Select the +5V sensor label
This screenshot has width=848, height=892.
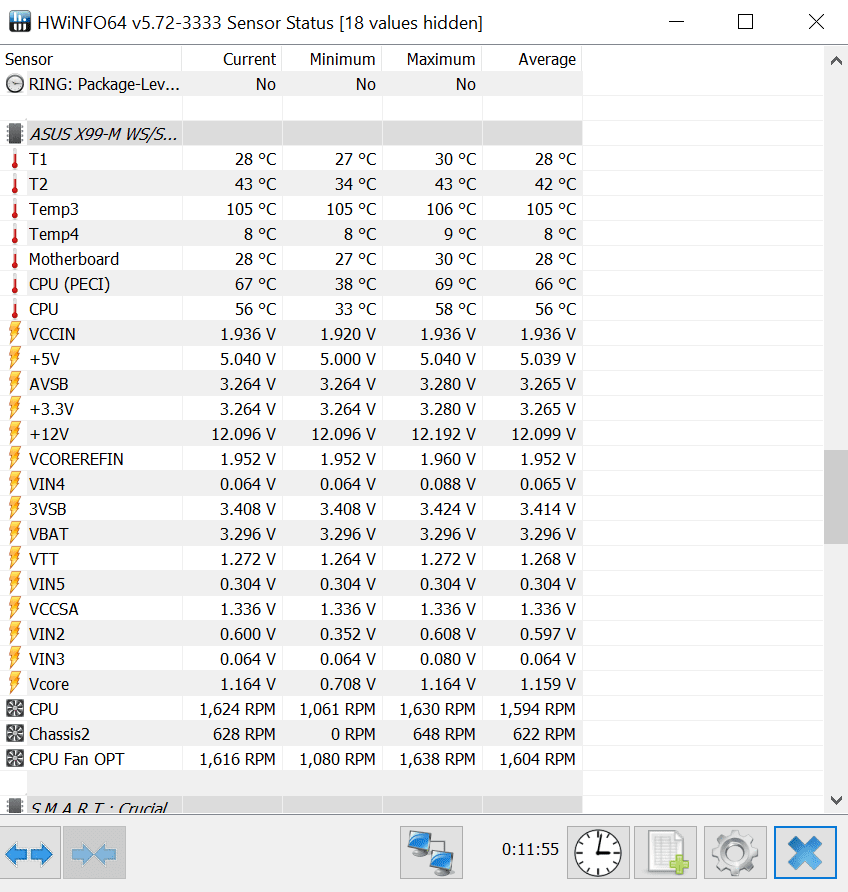coord(44,360)
